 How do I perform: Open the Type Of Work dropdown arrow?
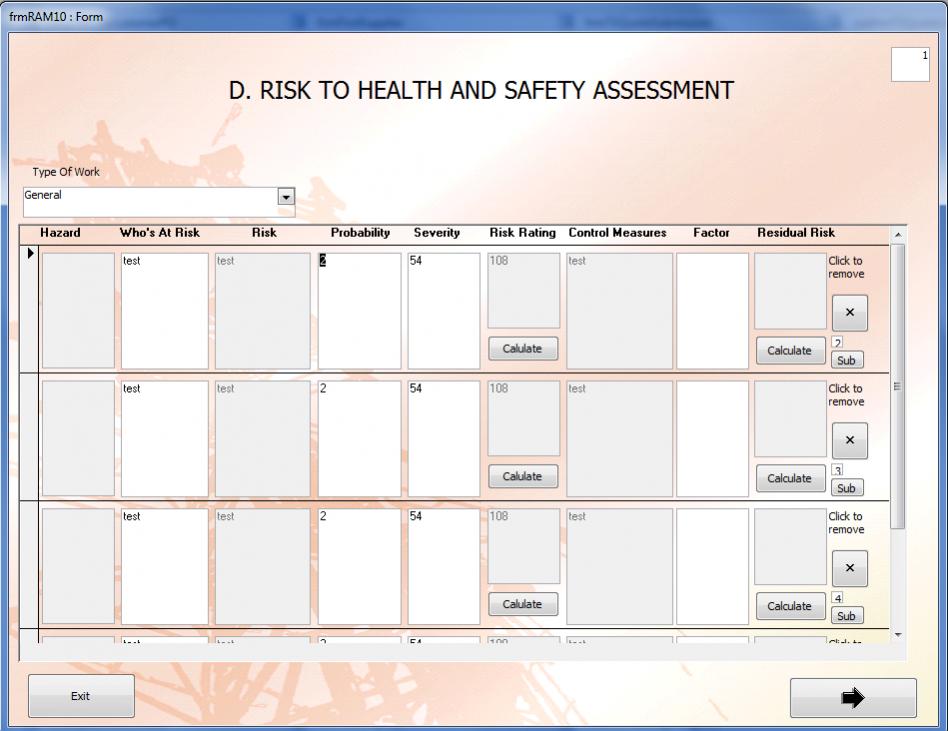click(x=286, y=196)
